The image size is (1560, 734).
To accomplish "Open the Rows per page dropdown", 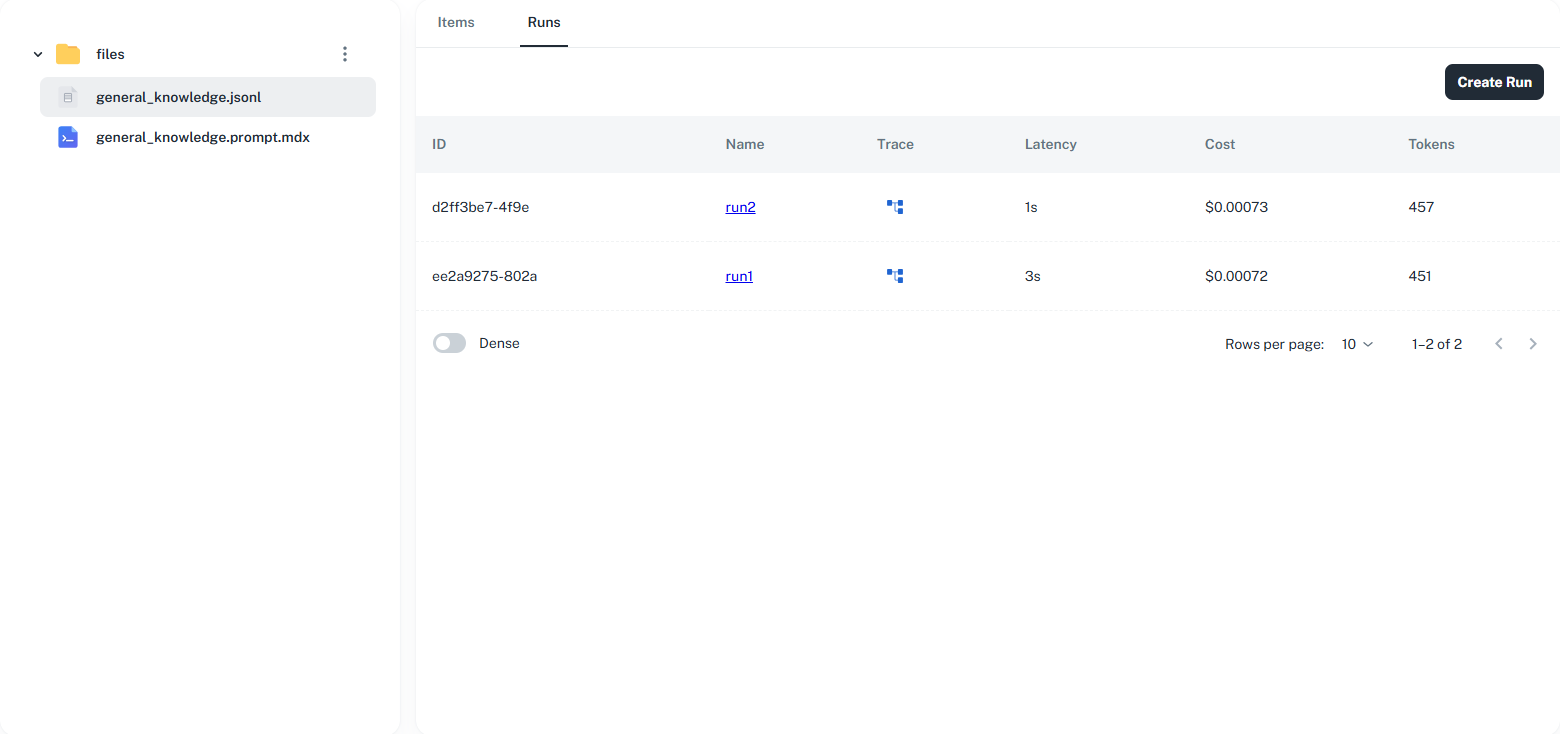I will click(x=1357, y=344).
